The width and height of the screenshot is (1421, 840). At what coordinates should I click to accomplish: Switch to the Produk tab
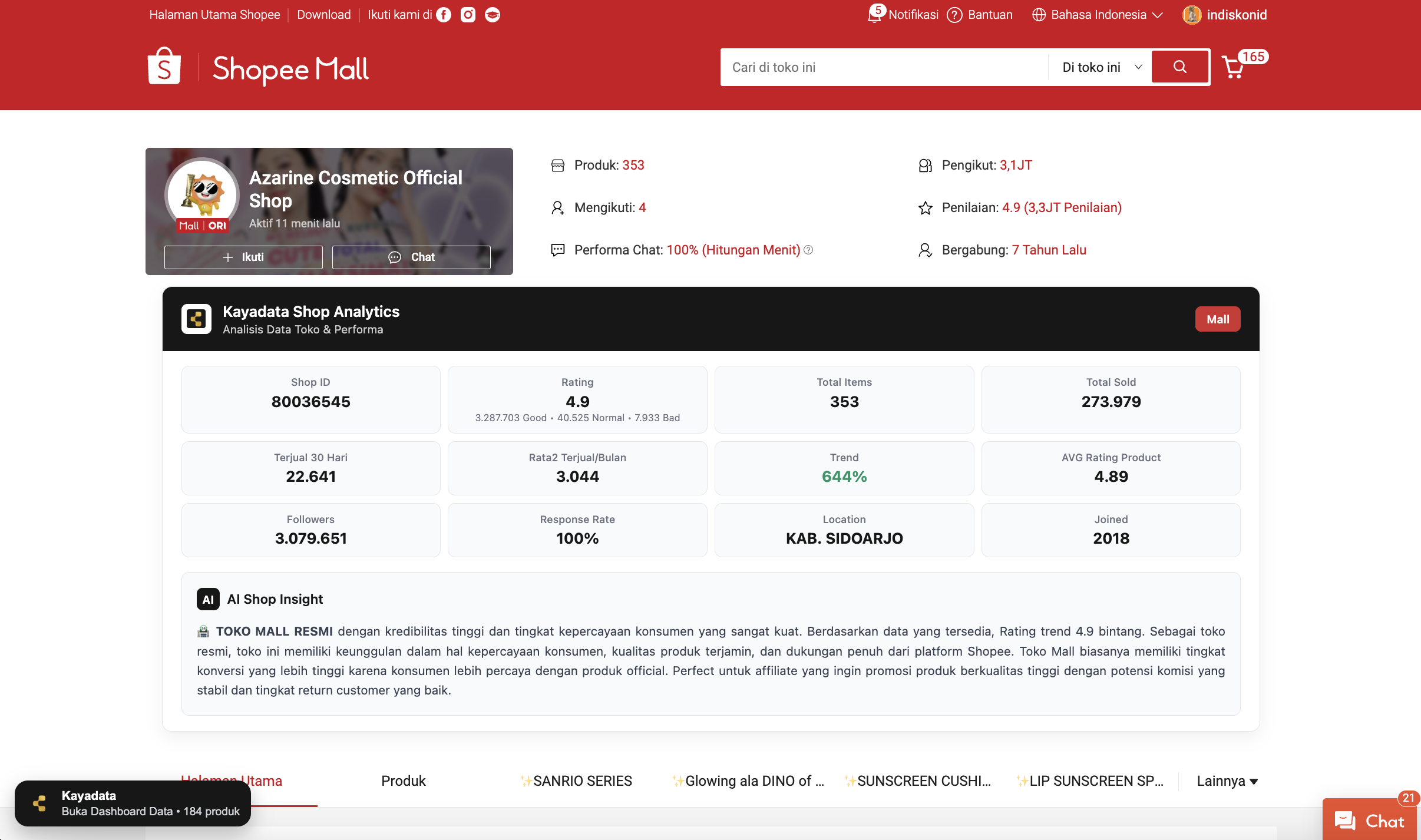click(x=403, y=781)
